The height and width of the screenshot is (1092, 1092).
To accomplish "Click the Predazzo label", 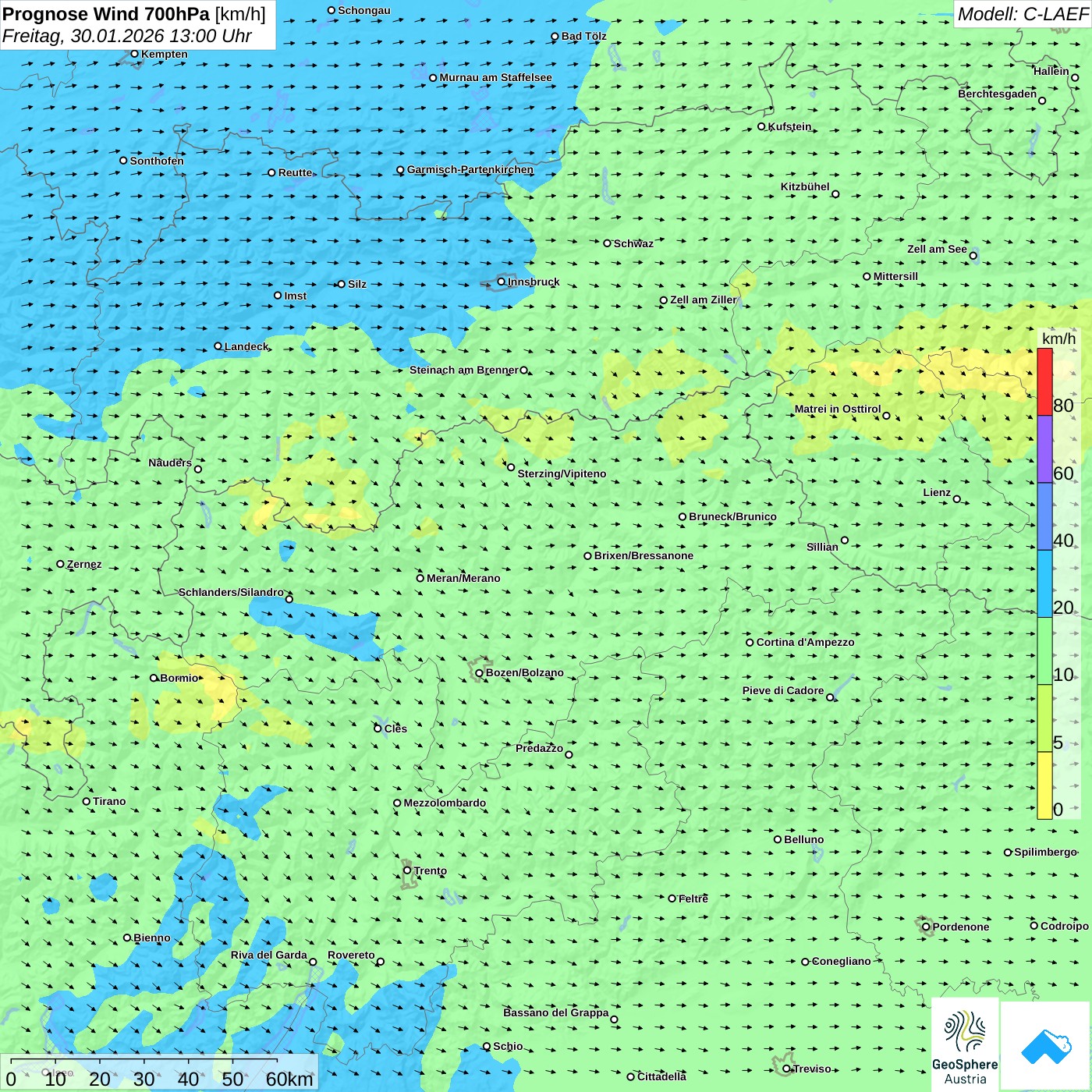I will [539, 748].
